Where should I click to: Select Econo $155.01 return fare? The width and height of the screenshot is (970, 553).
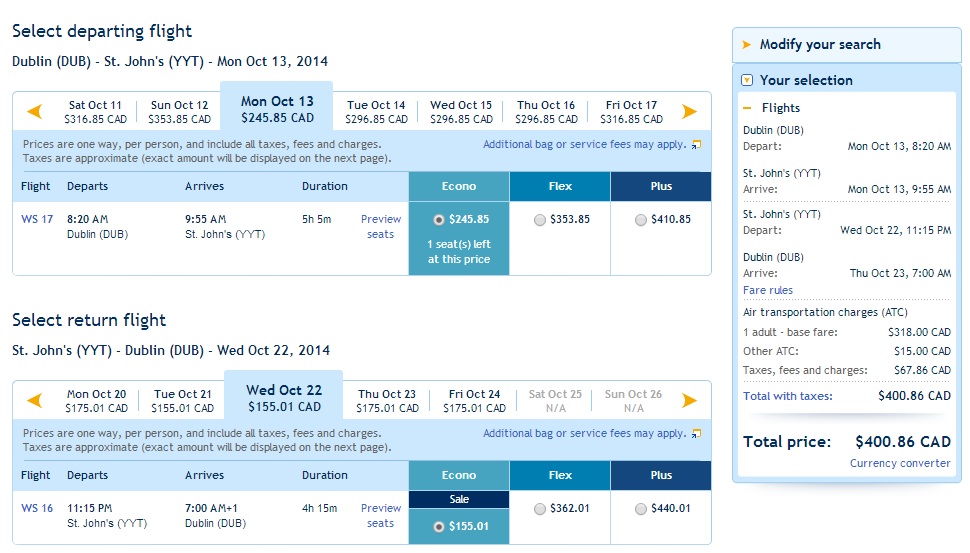[x=439, y=527]
